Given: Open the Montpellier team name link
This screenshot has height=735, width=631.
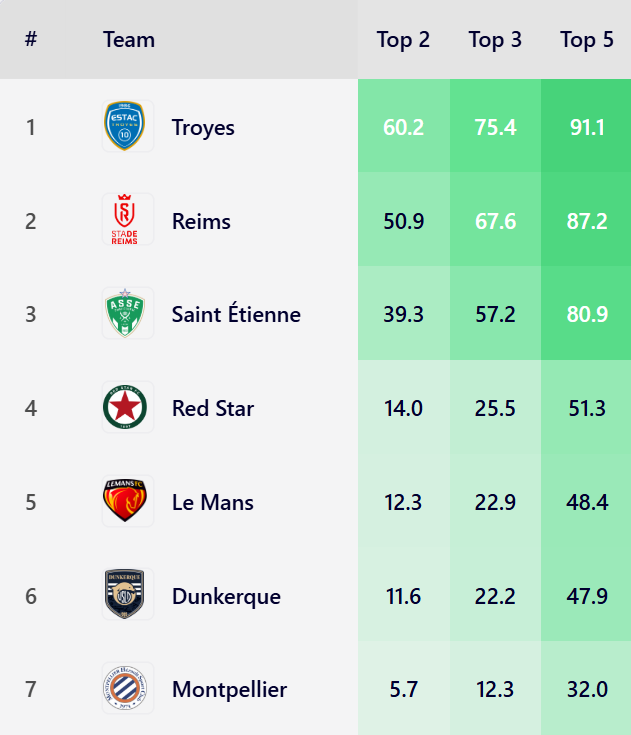Looking at the screenshot, I should (229, 689).
